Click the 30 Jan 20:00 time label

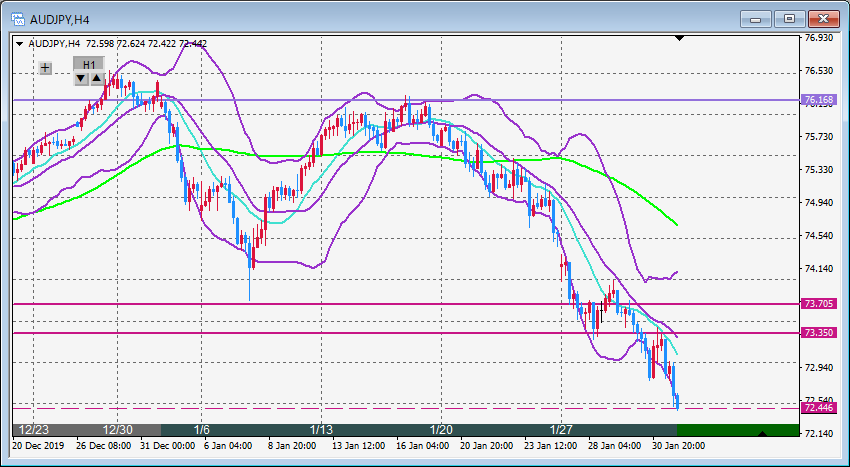click(x=678, y=446)
